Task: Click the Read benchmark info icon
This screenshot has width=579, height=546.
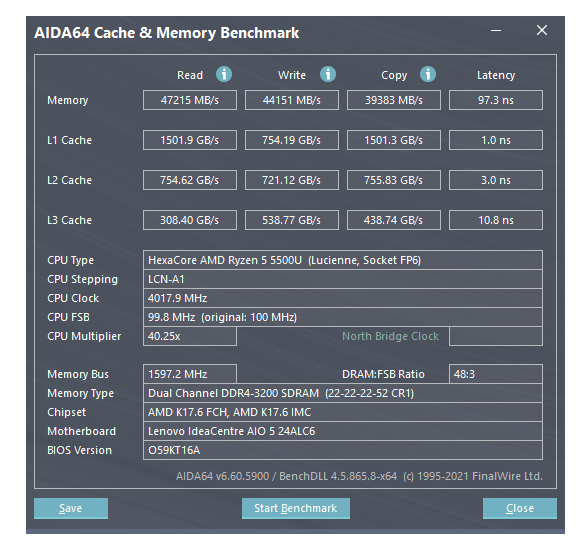Action: 224,74
